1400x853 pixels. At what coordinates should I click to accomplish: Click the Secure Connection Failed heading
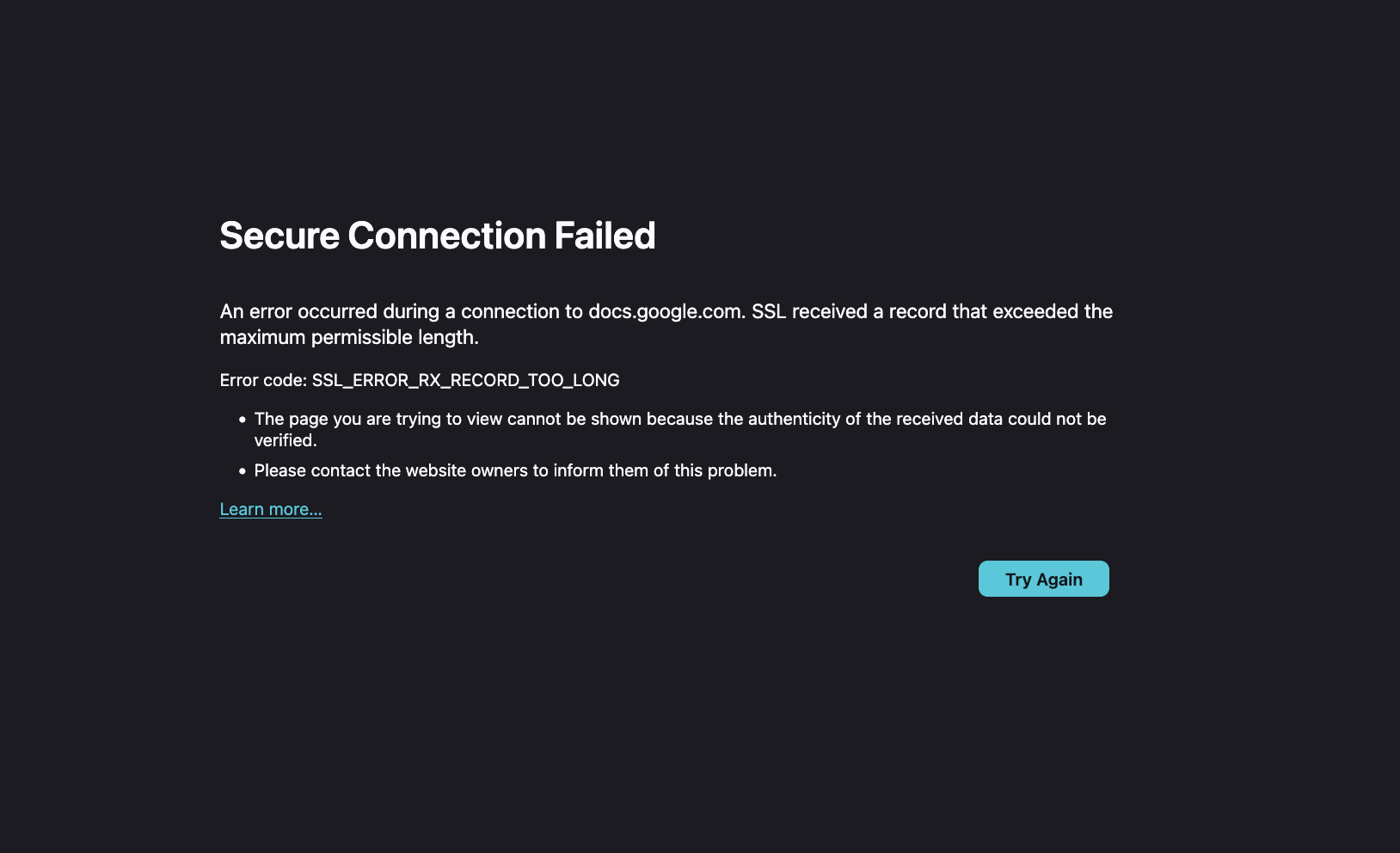coord(437,236)
